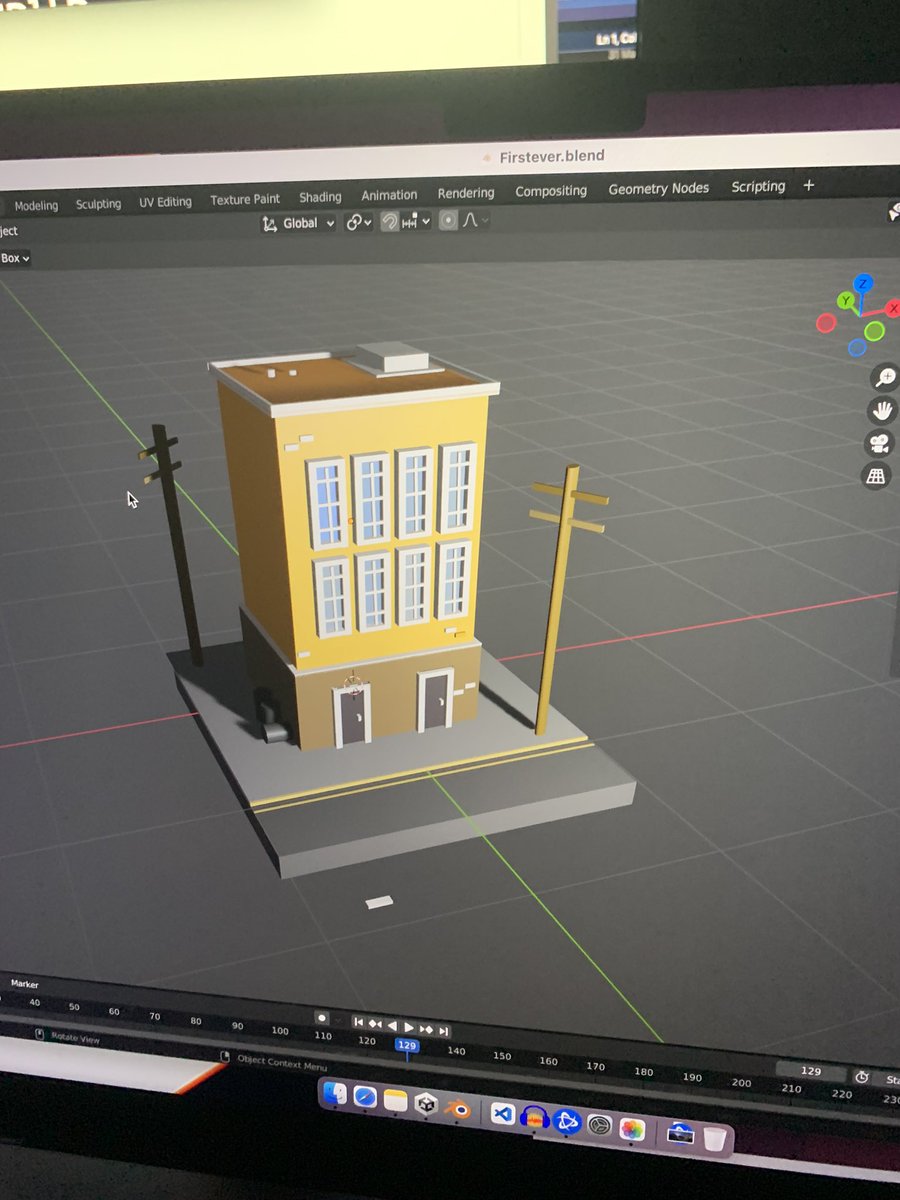The height and width of the screenshot is (1200, 900).
Task: Click the unlabeled red negative X axis ball
Action: click(x=826, y=323)
